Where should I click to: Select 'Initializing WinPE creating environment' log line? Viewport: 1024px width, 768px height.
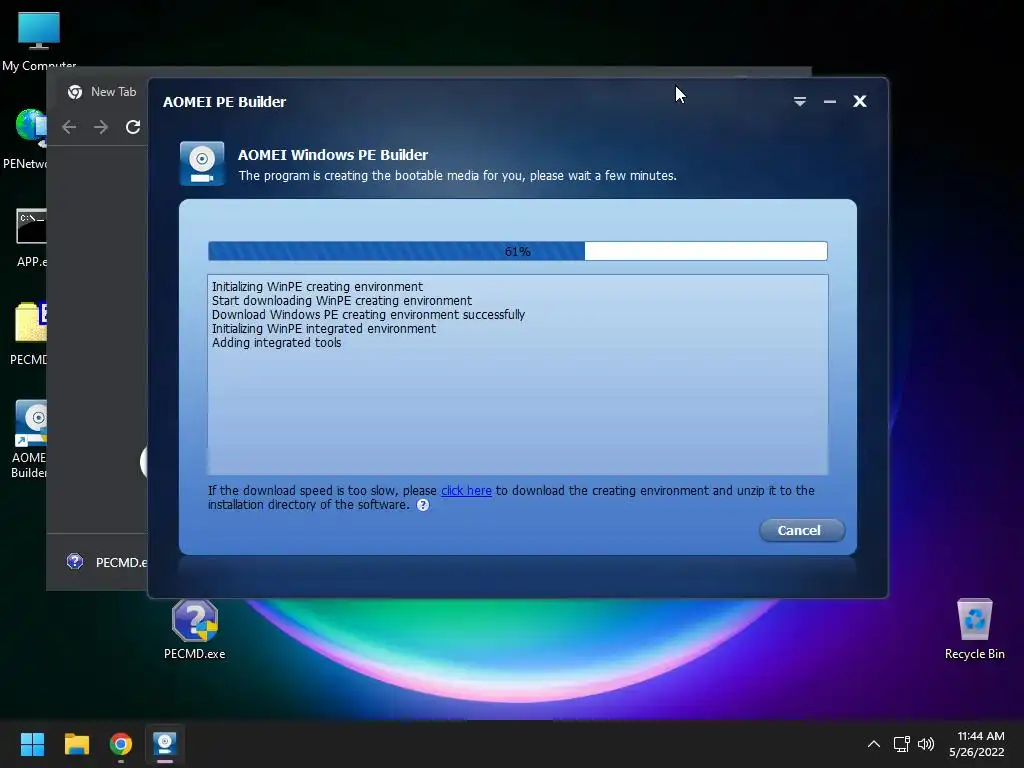point(317,287)
